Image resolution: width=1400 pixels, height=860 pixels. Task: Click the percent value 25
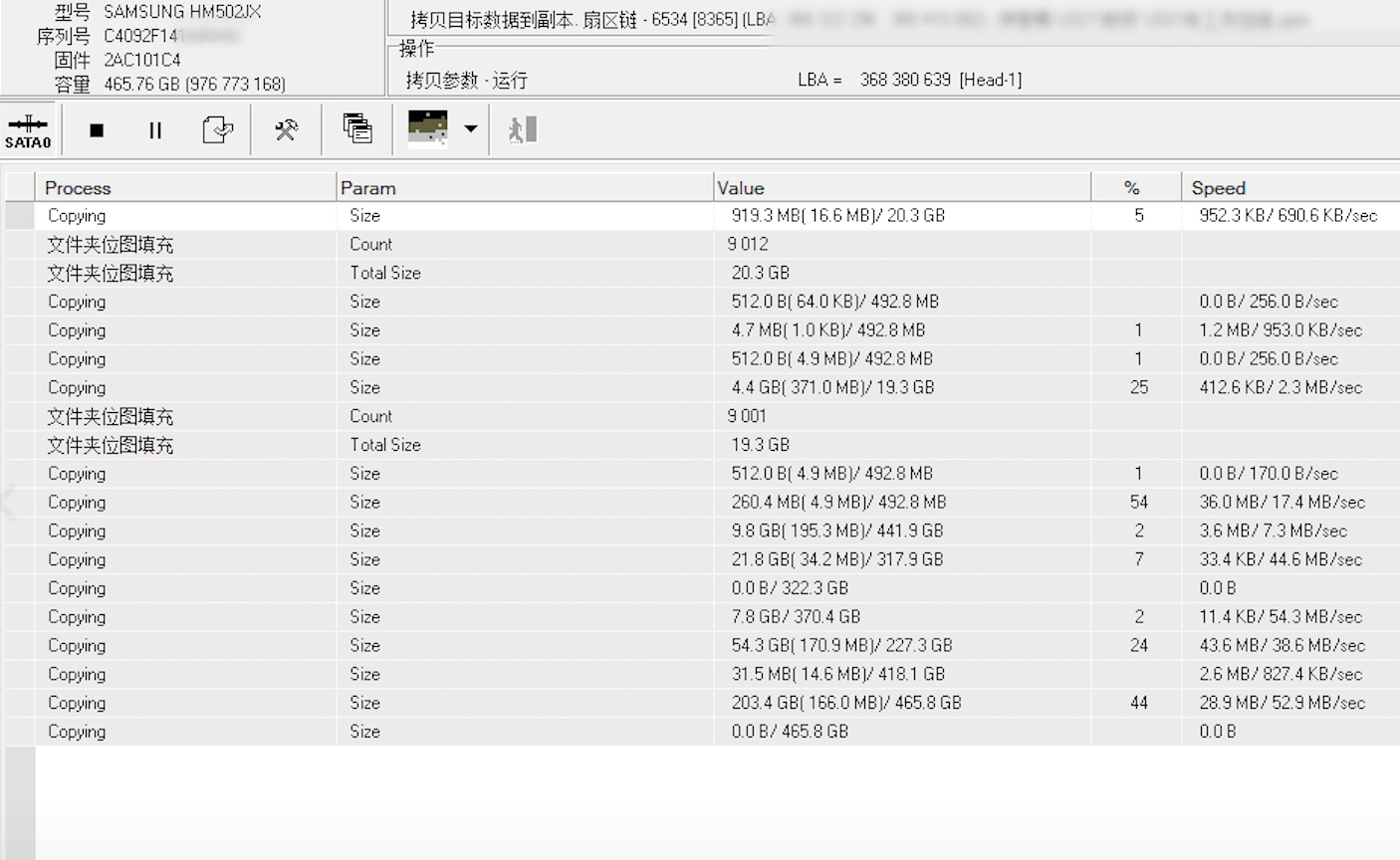click(x=1139, y=388)
